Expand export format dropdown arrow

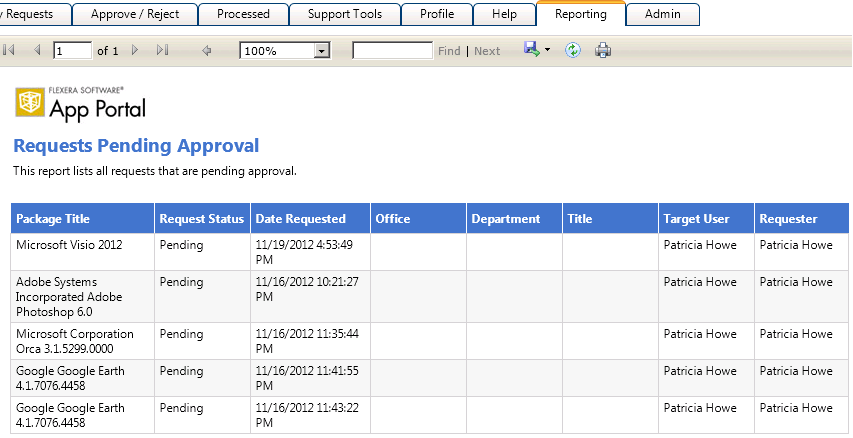click(x=548, y=51)
